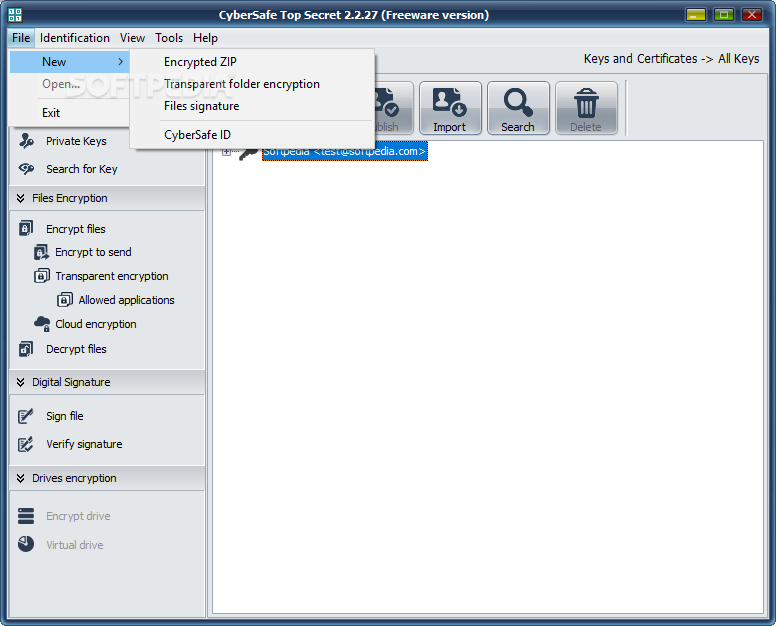Close the CyberSafe window
This screenshot has width=776, height=626.
click(x=751, y=14)
